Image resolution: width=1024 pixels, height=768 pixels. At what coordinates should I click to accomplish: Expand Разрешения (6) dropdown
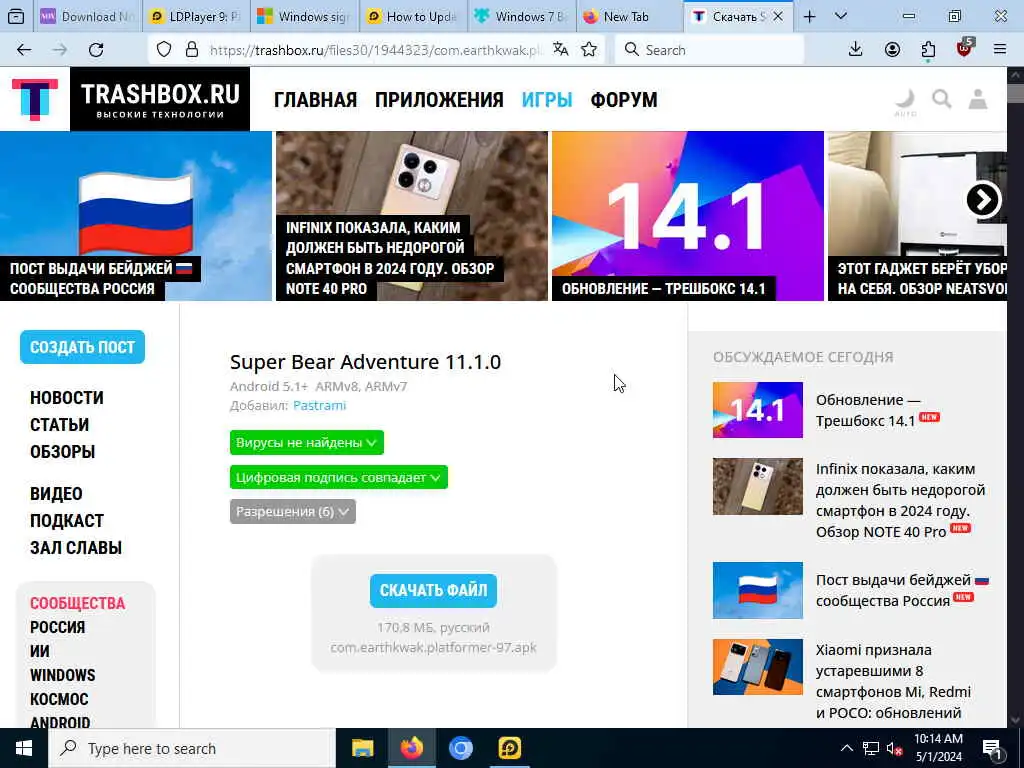point(293,512)
